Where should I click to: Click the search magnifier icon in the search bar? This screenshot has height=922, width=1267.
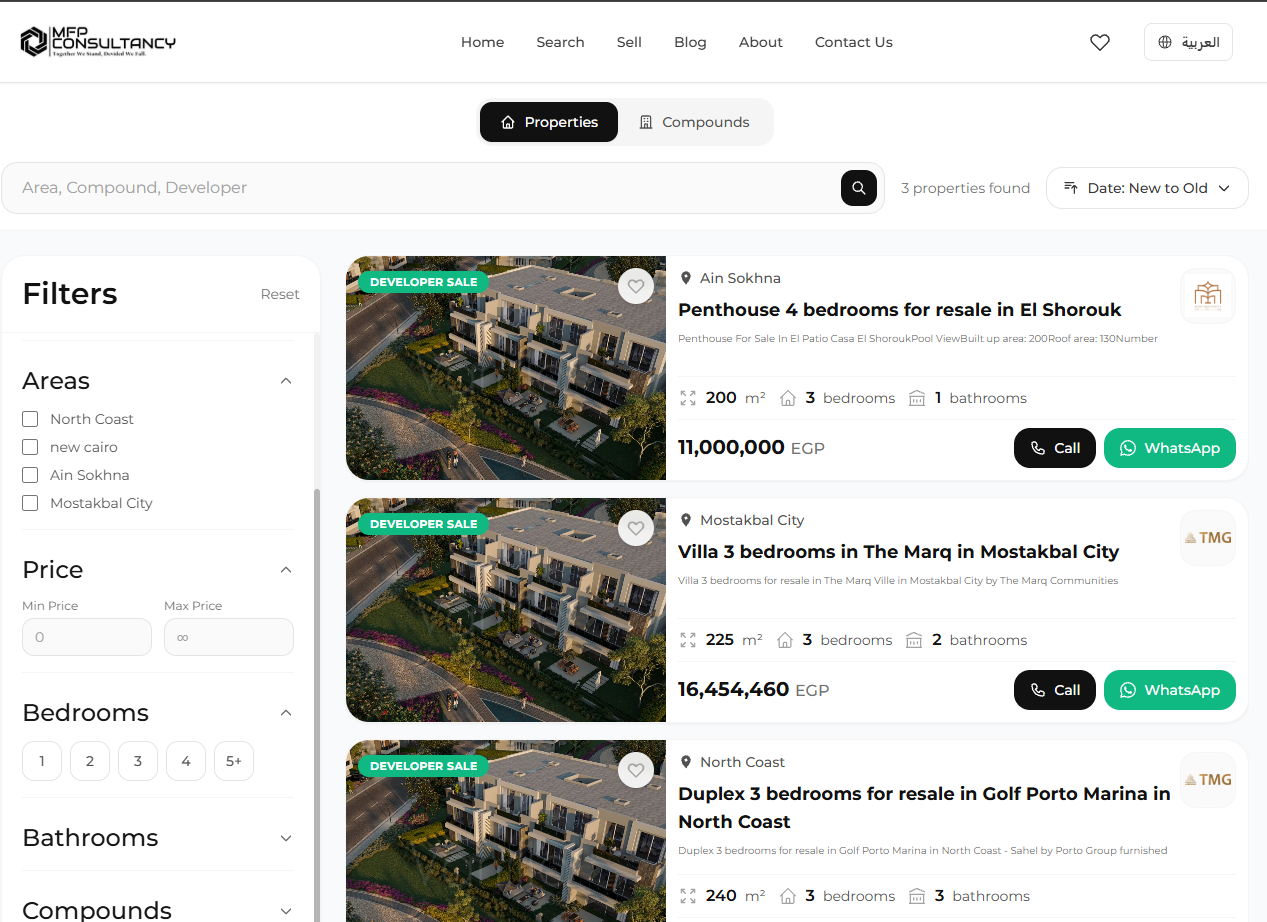point(858,188)
